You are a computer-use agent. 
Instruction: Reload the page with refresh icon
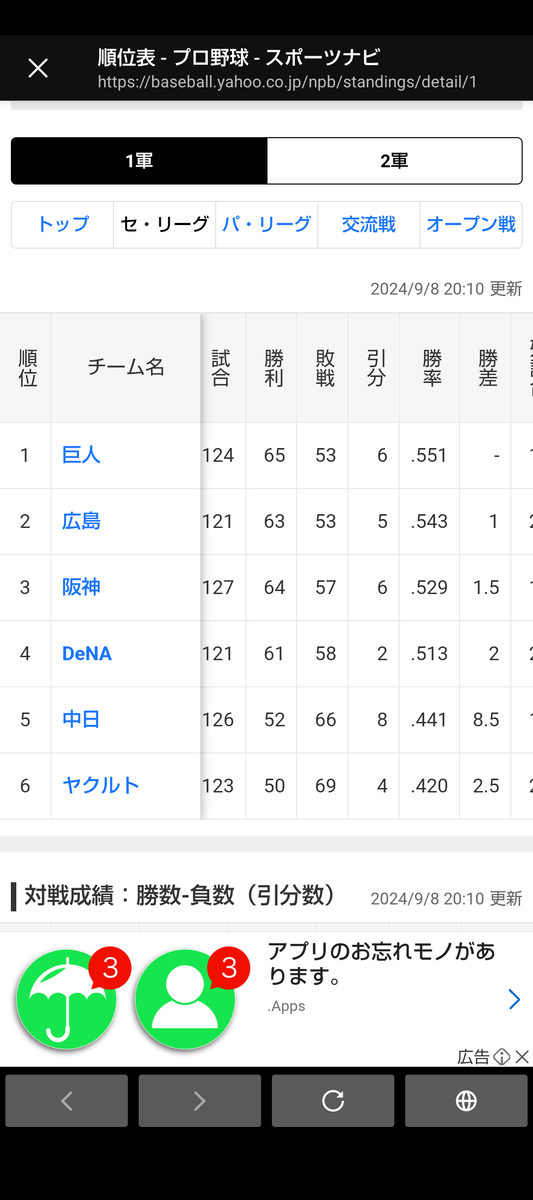(333, 1101)
